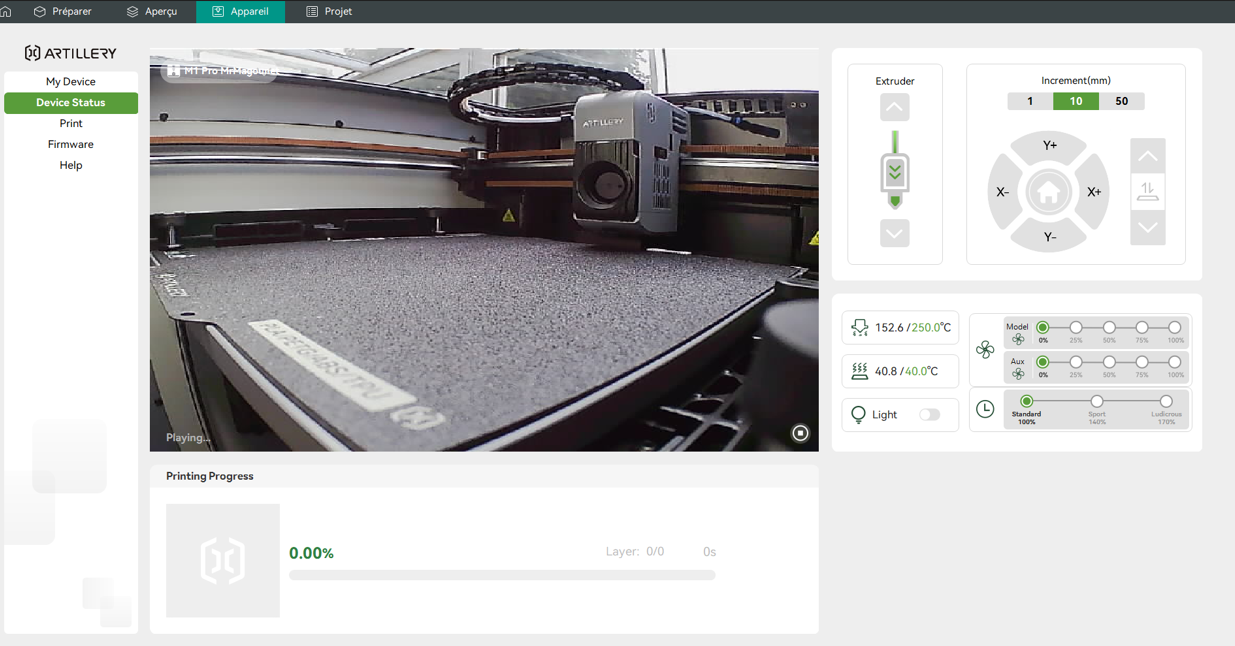The image size is (1235, 646).
Task: Set Aux fan to 100%
Action: click(x=1175, y=362)
